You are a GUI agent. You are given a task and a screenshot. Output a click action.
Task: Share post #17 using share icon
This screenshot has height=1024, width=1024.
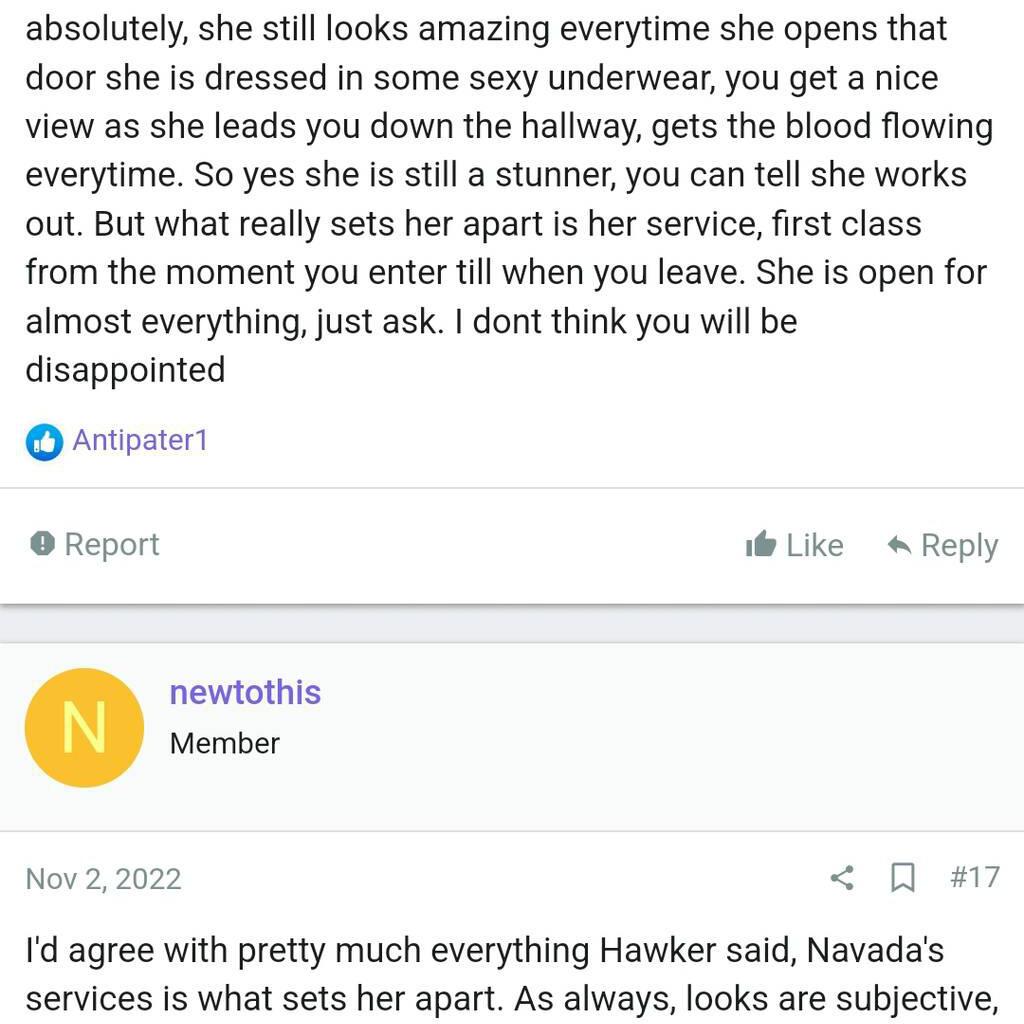(x=842, y=878)
